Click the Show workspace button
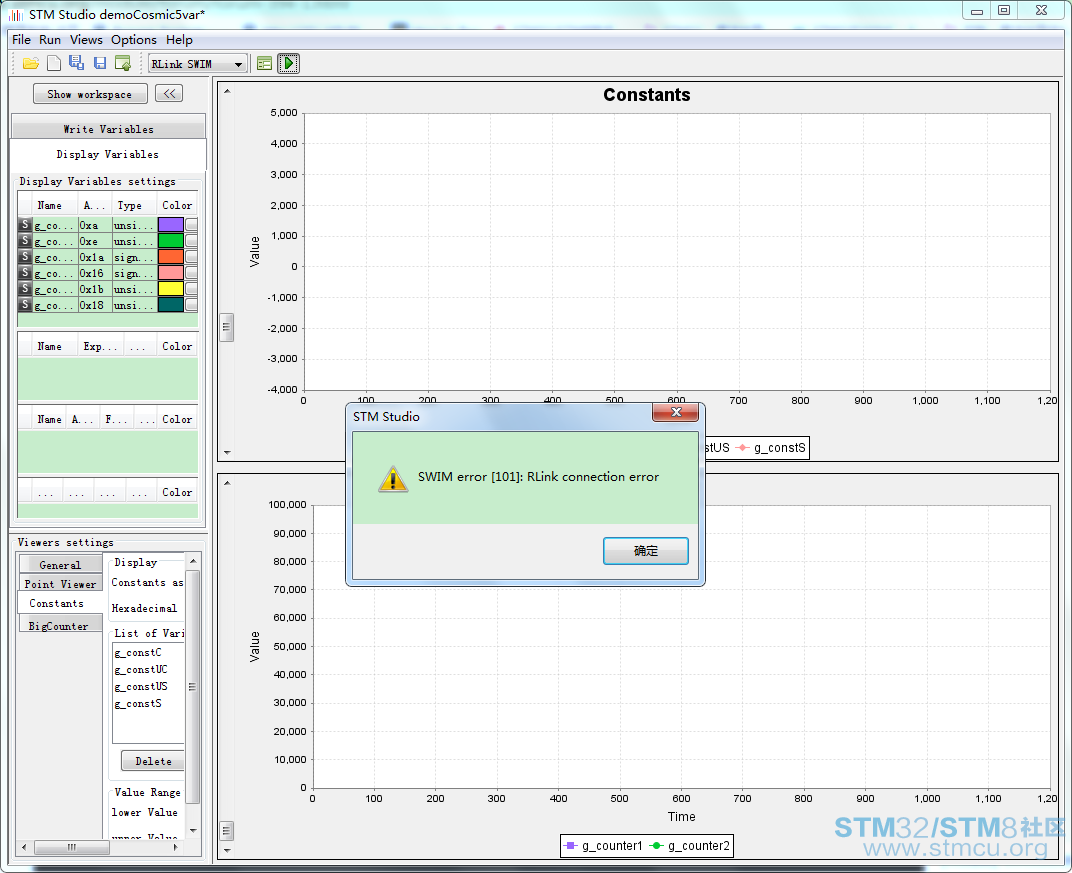This screenshot has width=1072, height=873. (x=90, y=94)
